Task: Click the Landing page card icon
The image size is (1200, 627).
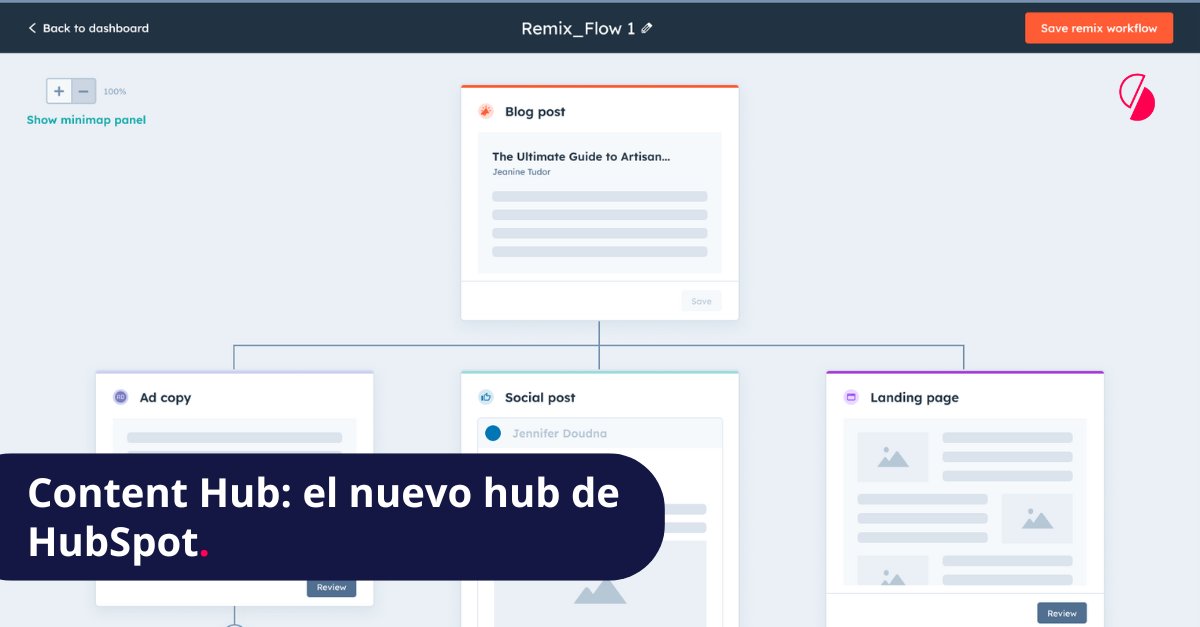Action: pyautogui.click(x=851, y=397)
